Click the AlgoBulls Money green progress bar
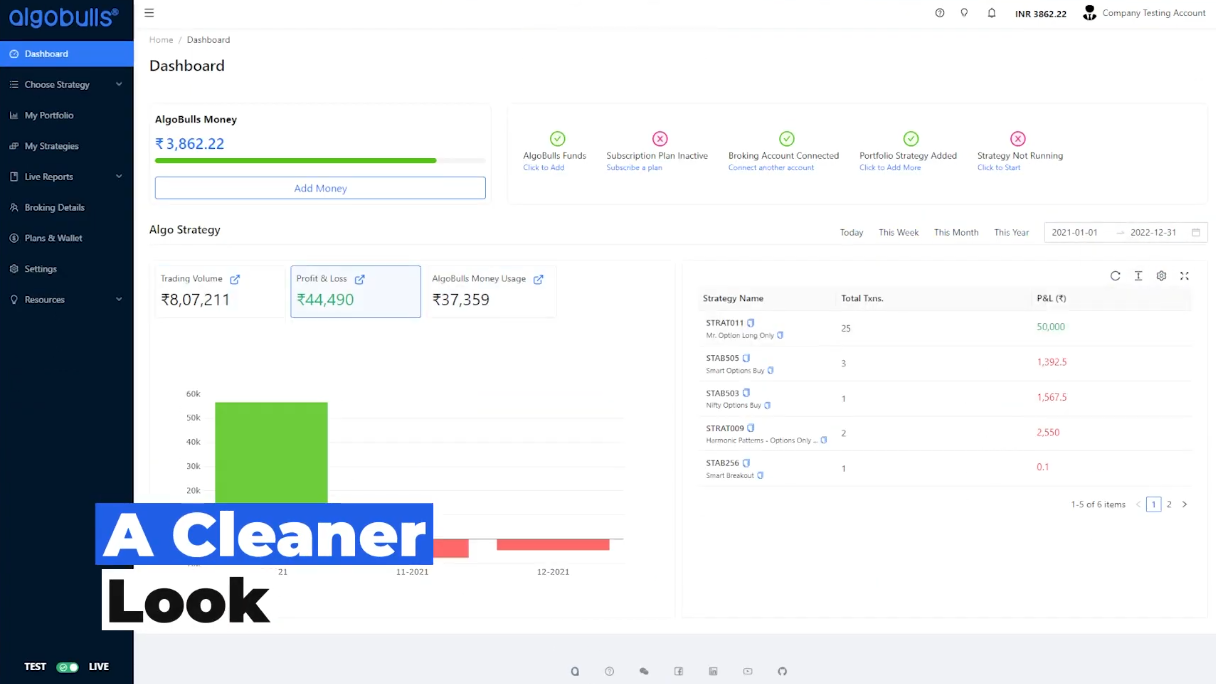The width and height of the screenshot is (1216, 684). click(x=296, y=160)
